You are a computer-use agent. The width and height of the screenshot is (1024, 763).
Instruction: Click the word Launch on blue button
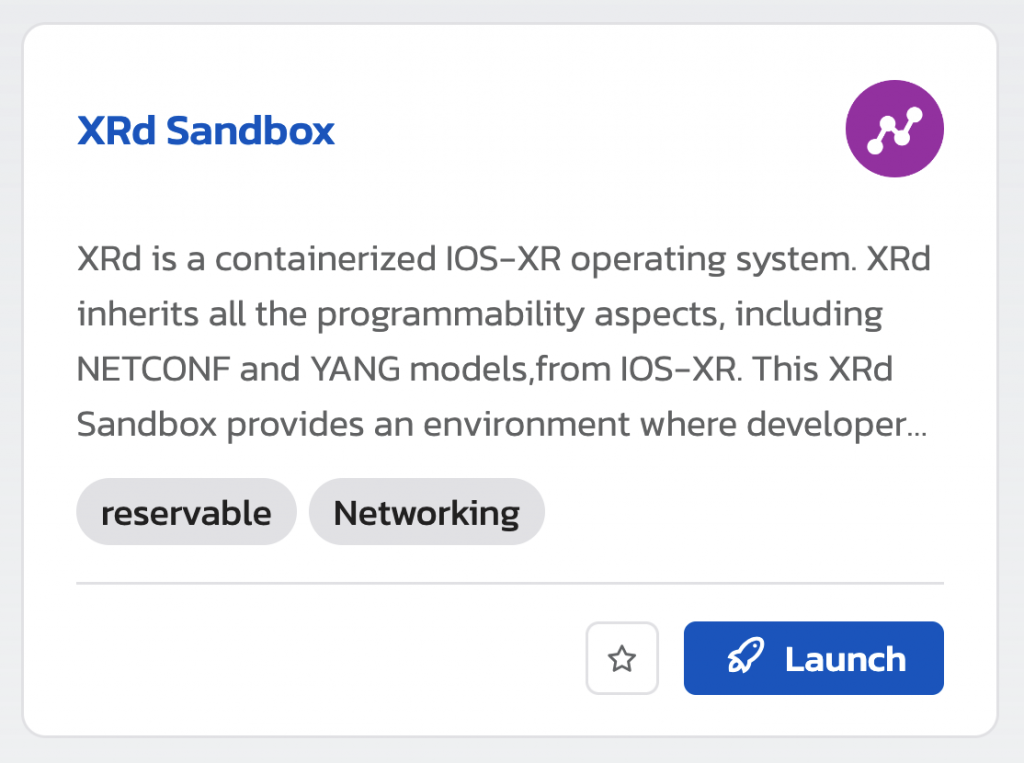[x=845, y=658]
